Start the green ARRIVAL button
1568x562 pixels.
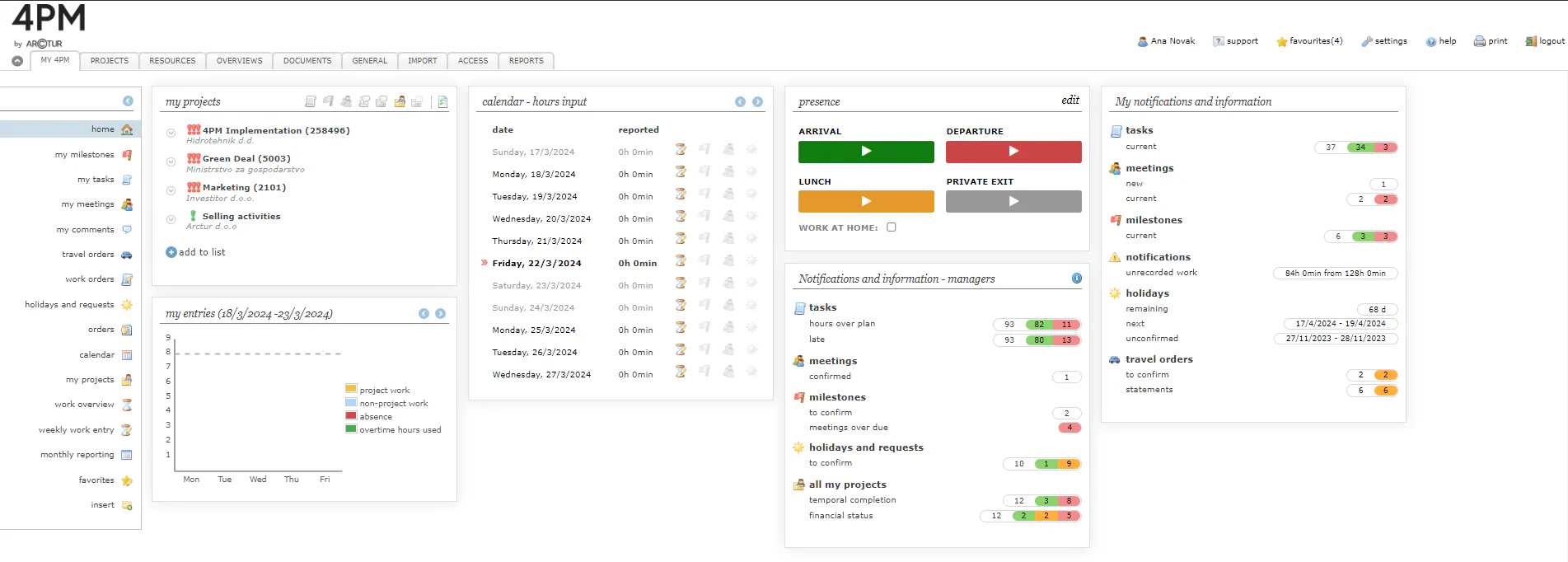click(866, 152)
